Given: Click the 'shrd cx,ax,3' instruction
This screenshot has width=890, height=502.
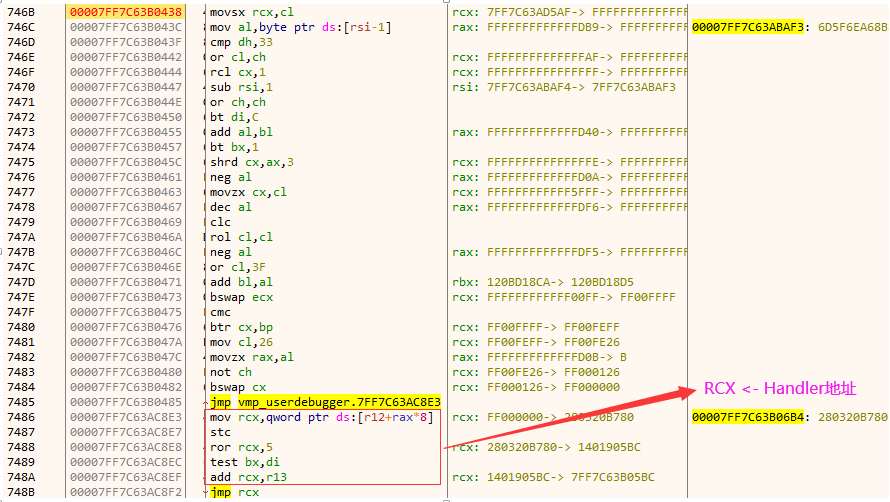Looking at the screenshot, I should [x=252, y=162].
